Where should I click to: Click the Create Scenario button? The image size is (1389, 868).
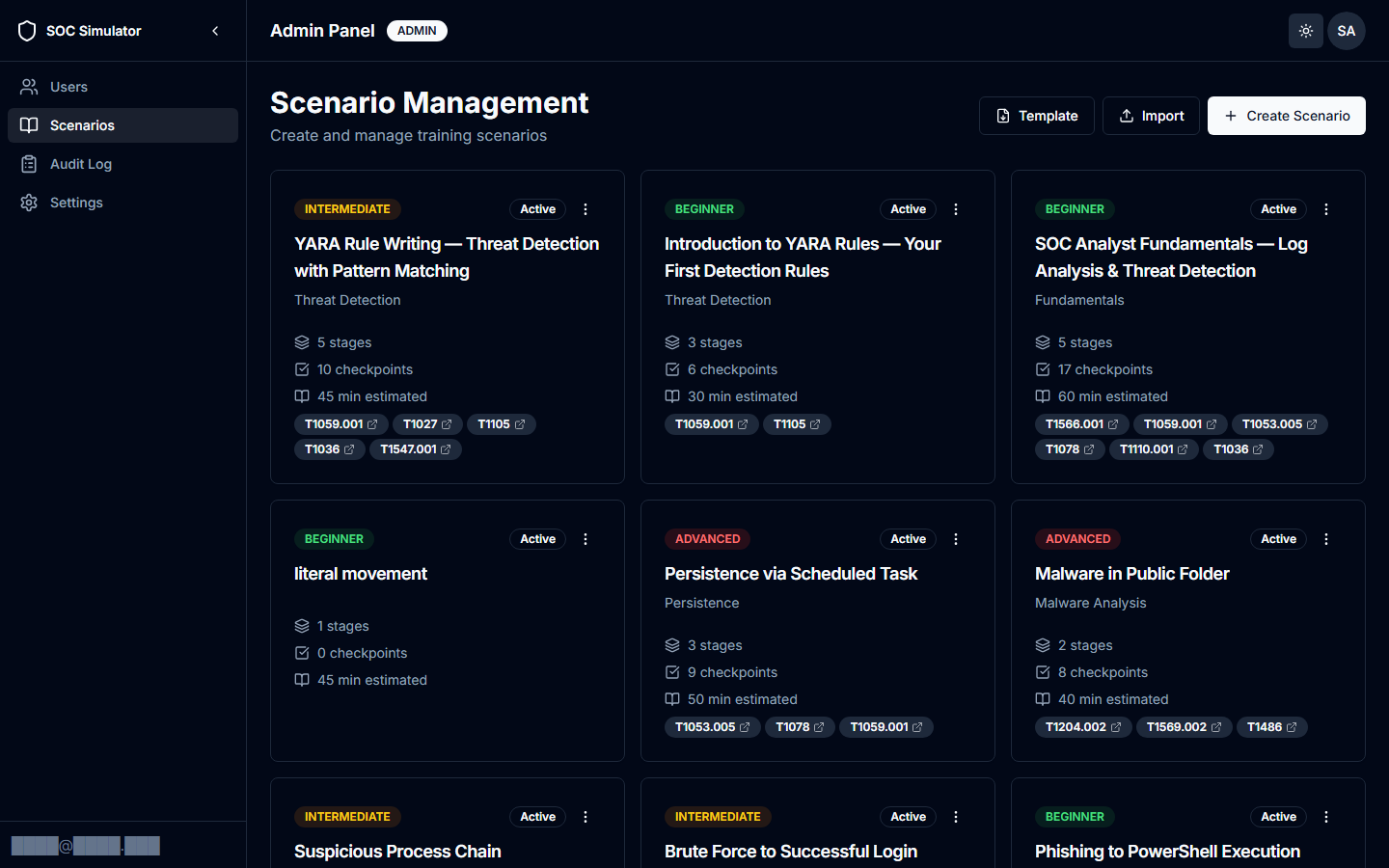coord(1286,116)
